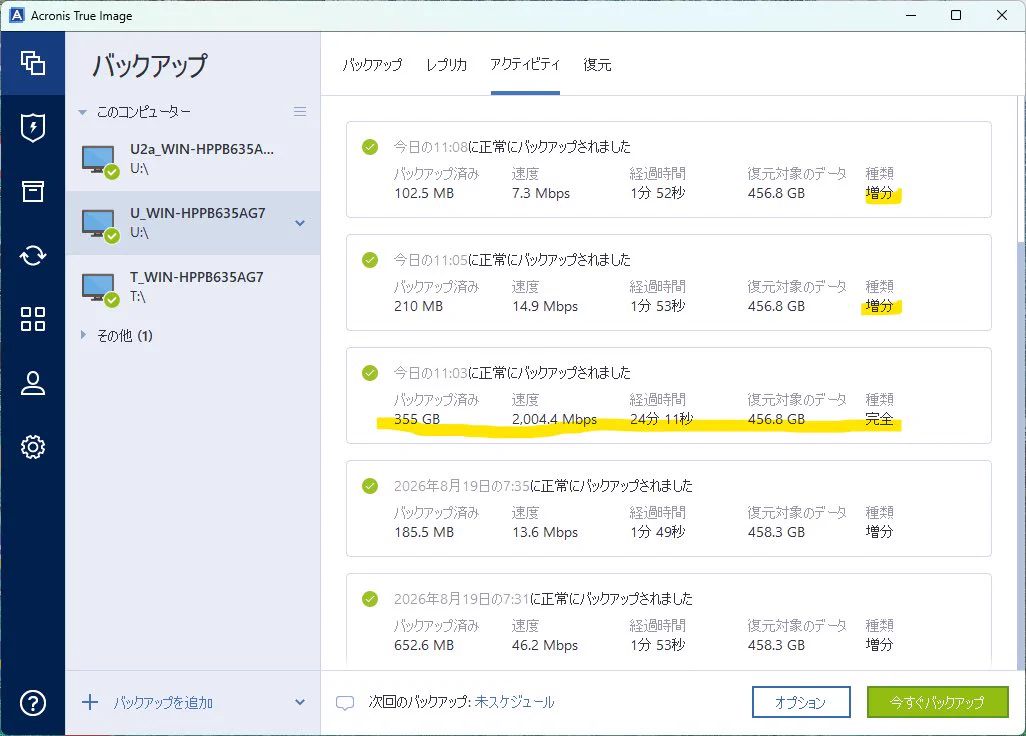Click the 355 GB backed-up value
Viewport: 1026px width, 736px height.
pyautogui.click(x=417, y=419)
